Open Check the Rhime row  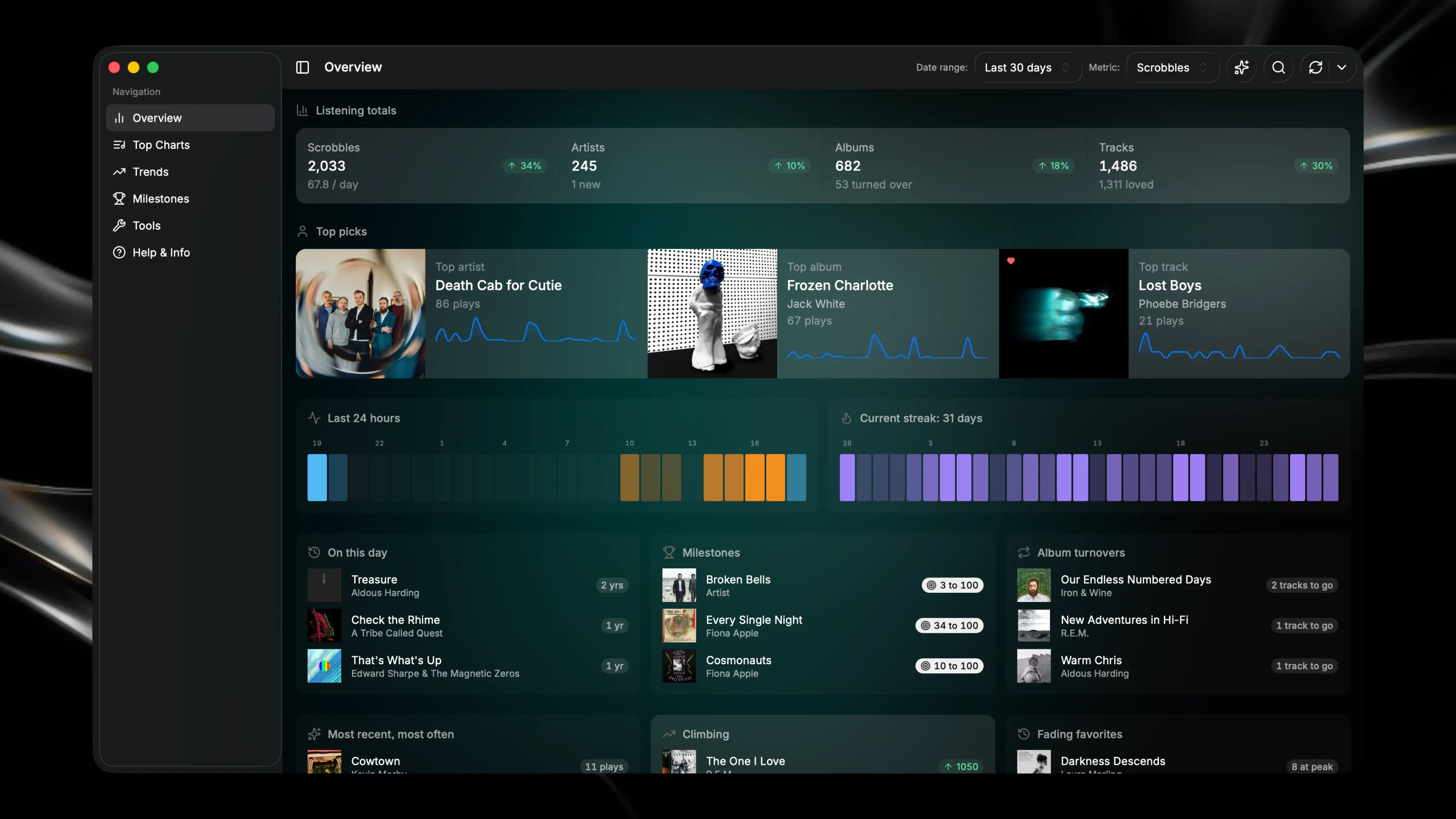click(468, 626)
